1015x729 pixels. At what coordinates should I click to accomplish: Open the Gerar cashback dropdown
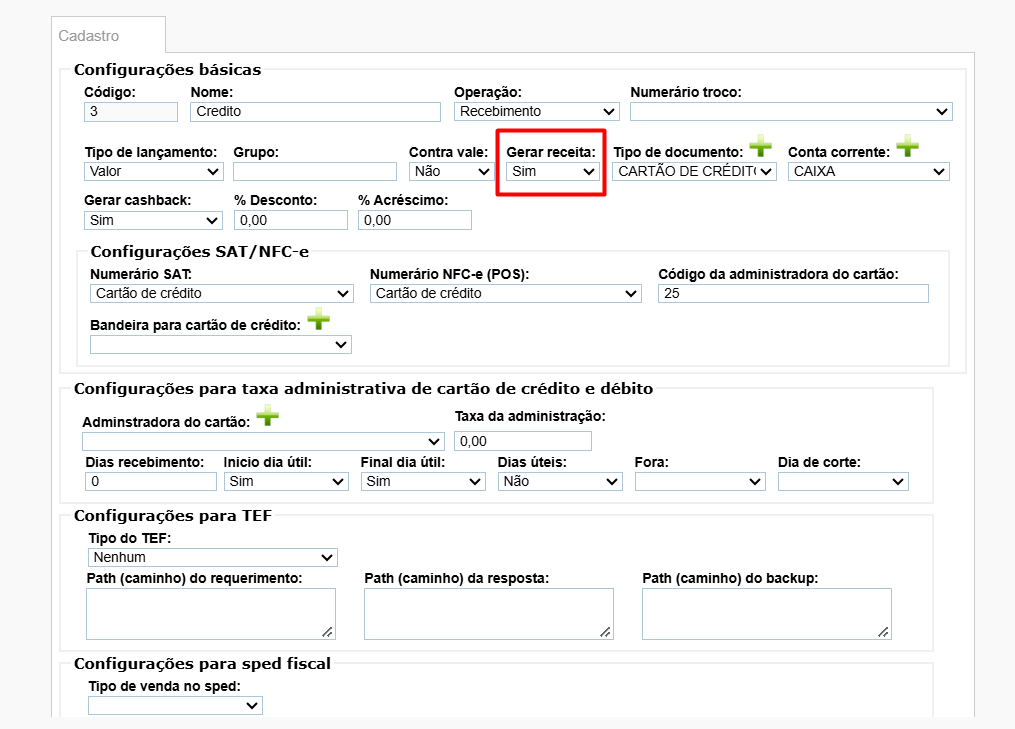(x=153, y=220)
